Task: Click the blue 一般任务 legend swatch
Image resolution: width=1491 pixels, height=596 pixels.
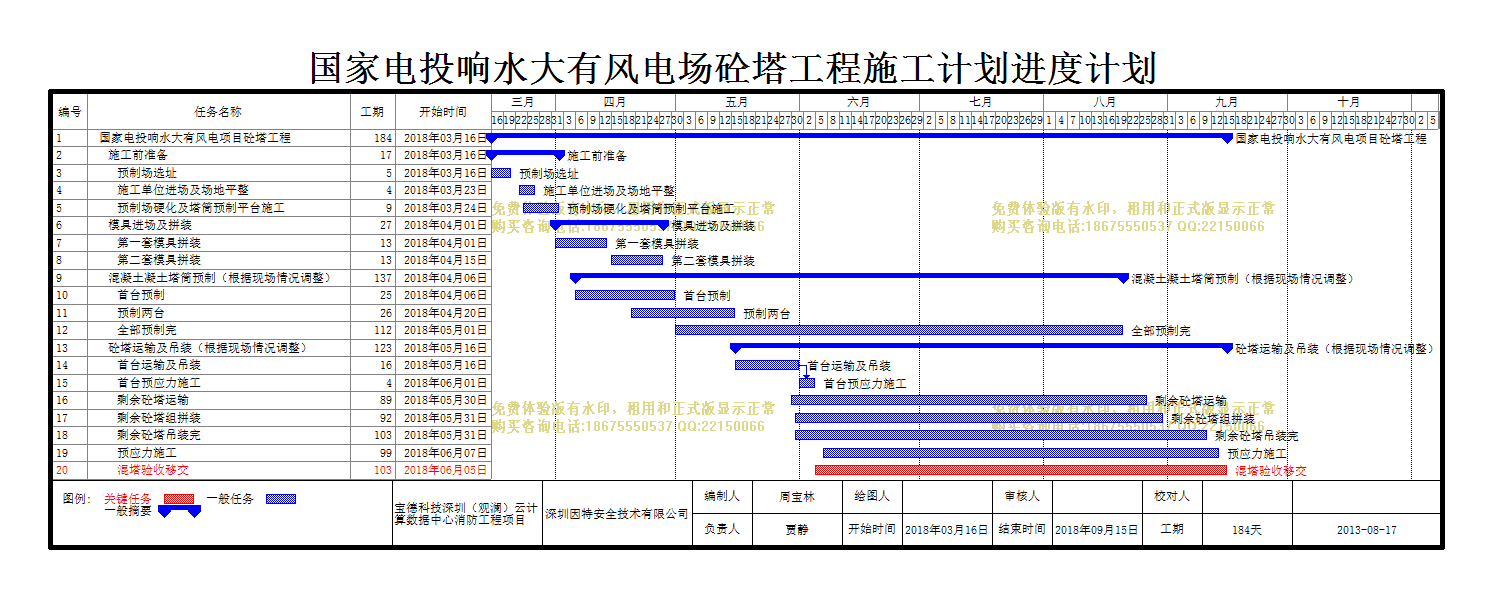Action: [281, 498]
